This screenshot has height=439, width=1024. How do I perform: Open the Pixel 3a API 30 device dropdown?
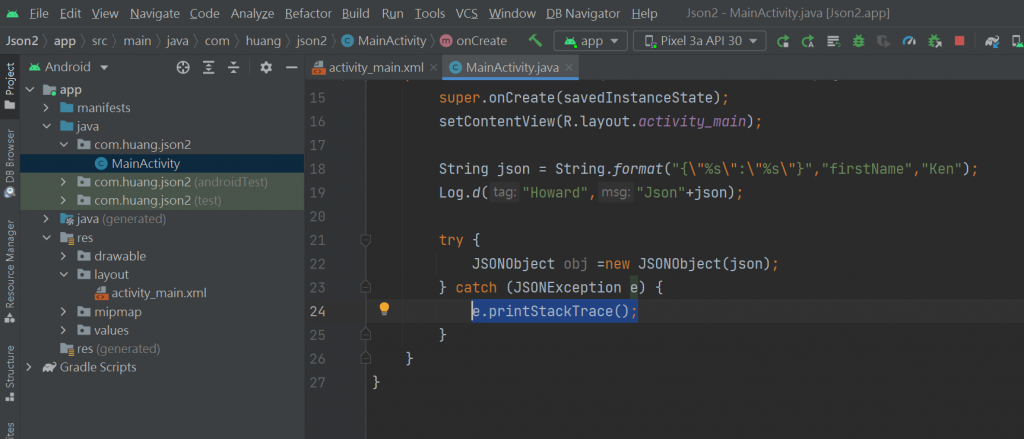(699, 41)
